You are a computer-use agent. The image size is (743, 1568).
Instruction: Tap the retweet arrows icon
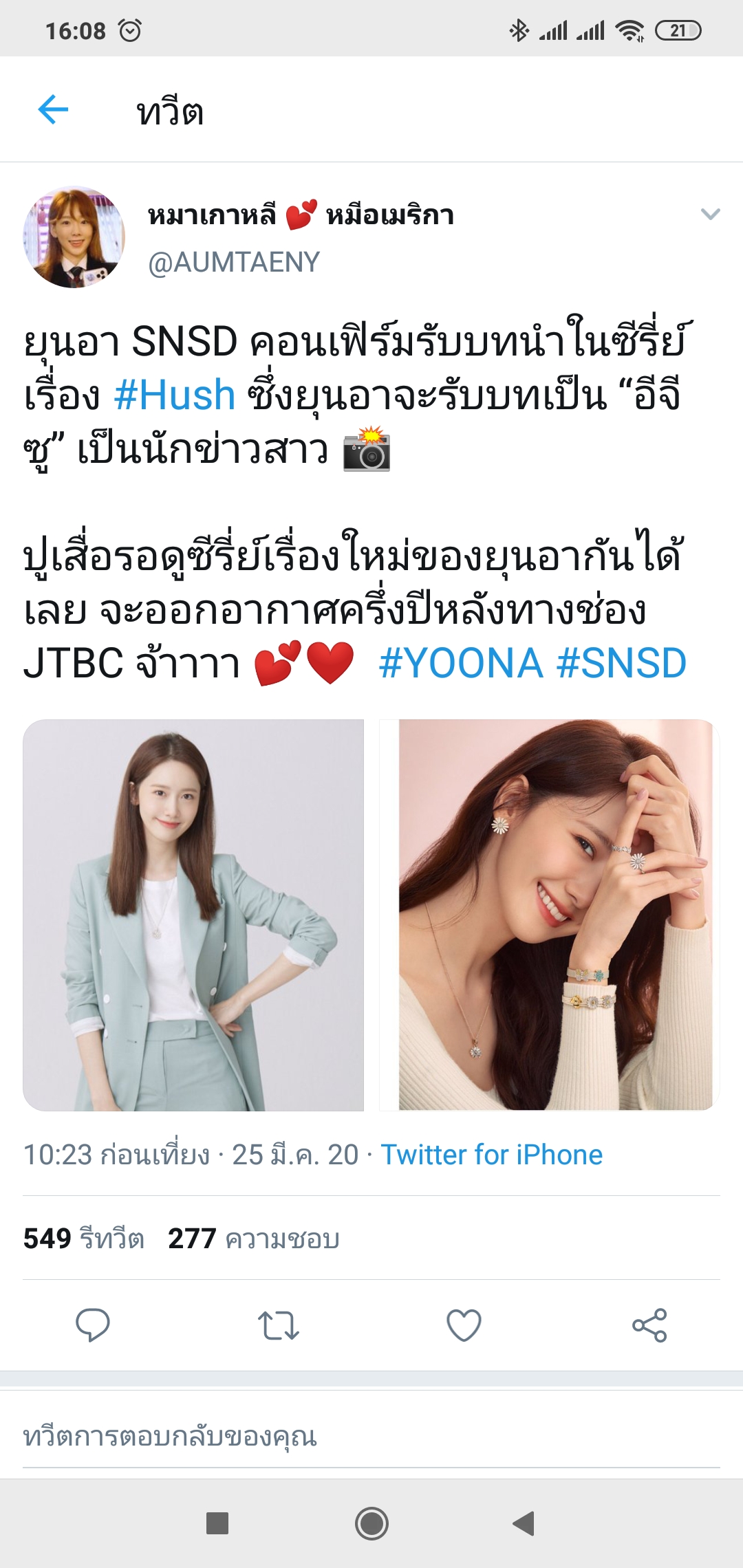coord(279,1325)
